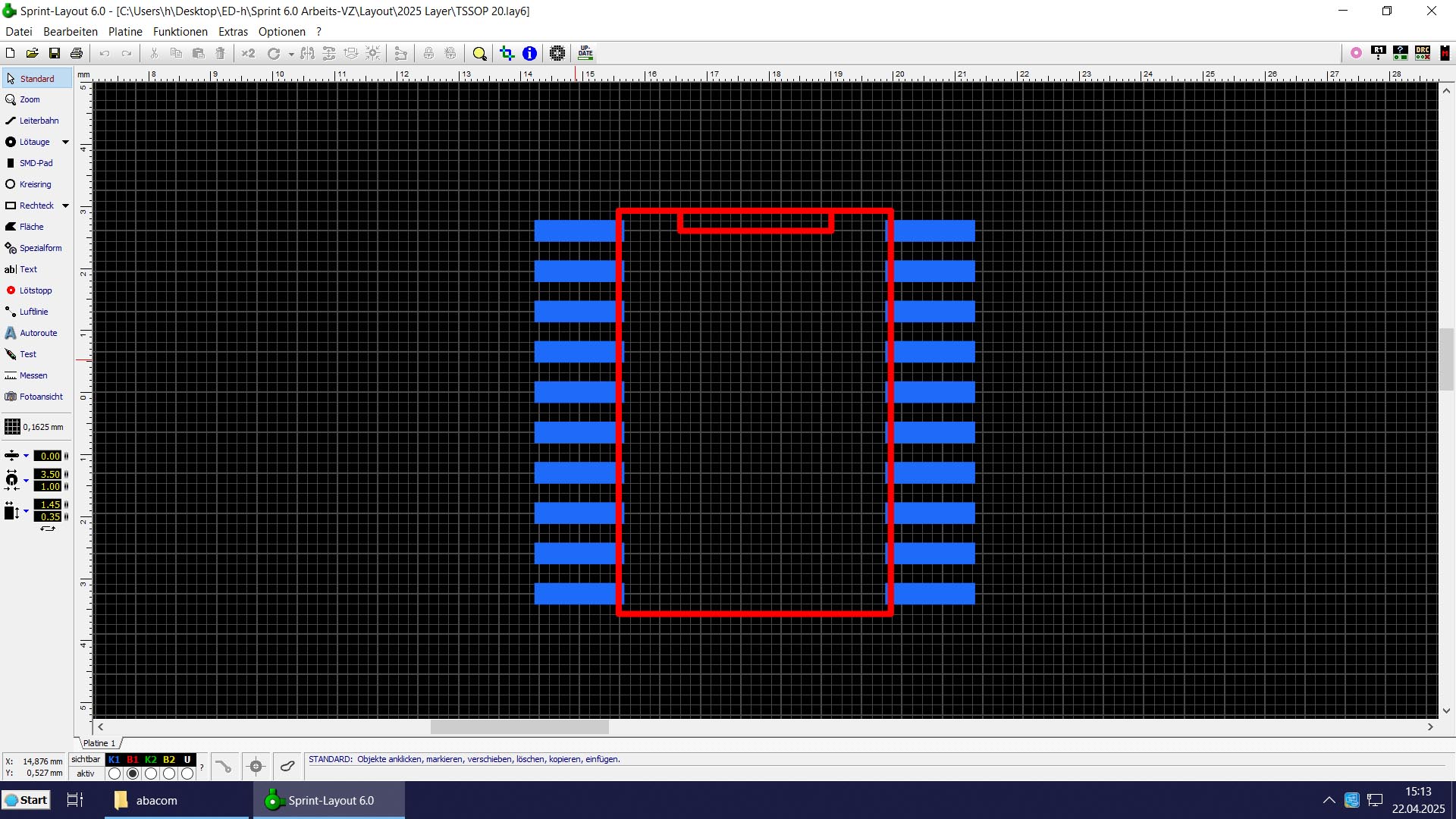
Task: Open the DRC check panel icon
Action: (1423, 52)
